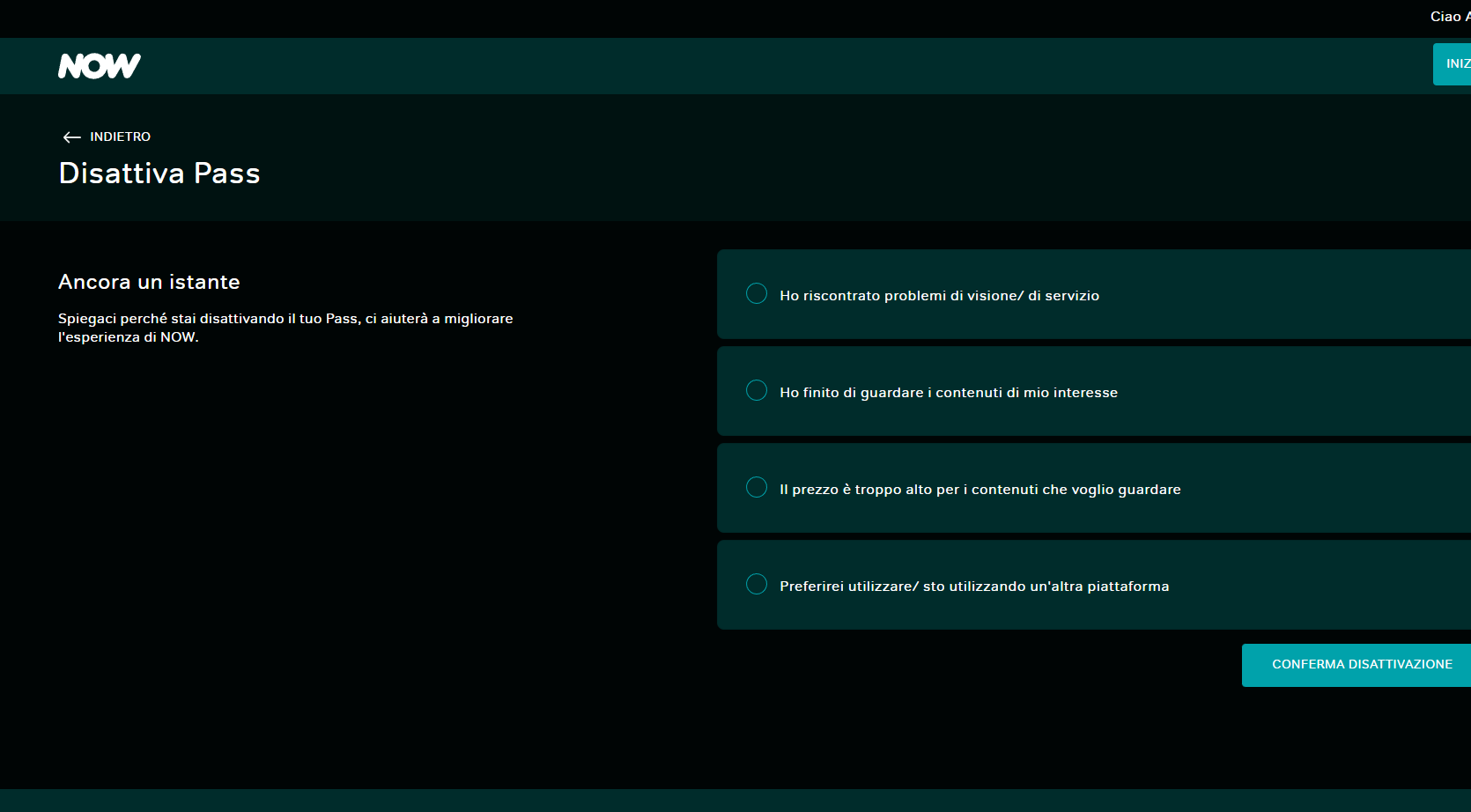1471x812 pixels.
Task: Choose 'Il prezzo è troppo alto' radio option
Action: tap(757, 487)
